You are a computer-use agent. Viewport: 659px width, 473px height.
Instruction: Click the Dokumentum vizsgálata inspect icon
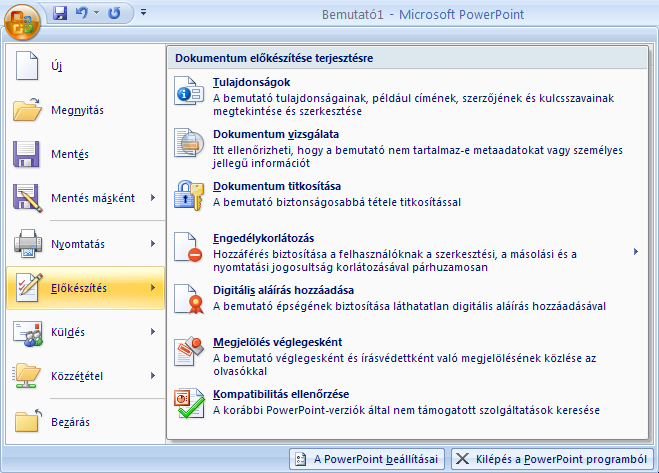pos(189,143)
